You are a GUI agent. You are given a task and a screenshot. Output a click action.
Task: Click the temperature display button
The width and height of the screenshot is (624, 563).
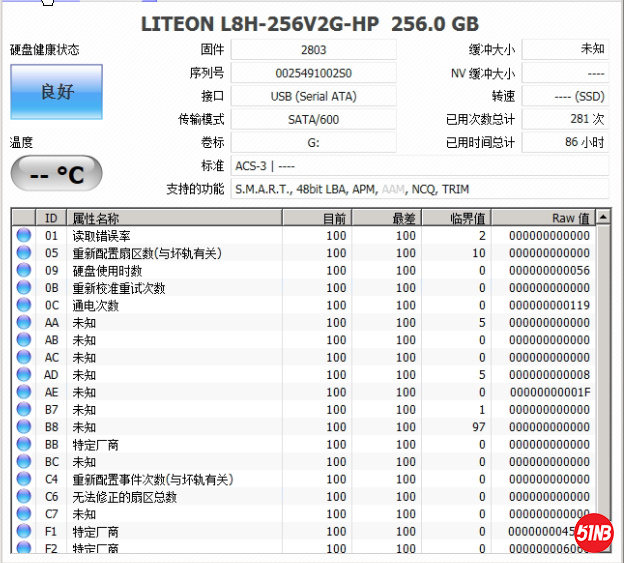pos(56,174)
